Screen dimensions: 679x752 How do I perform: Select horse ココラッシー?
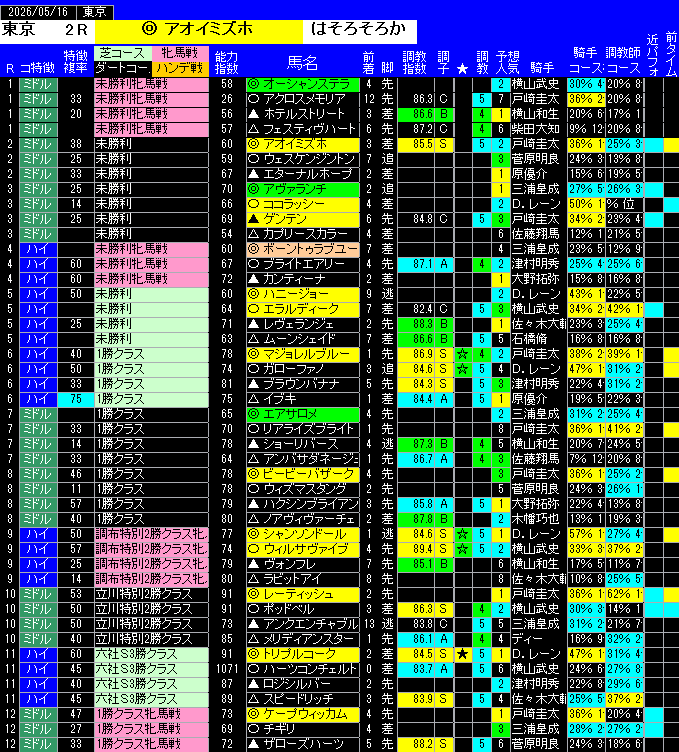point(303,204)
